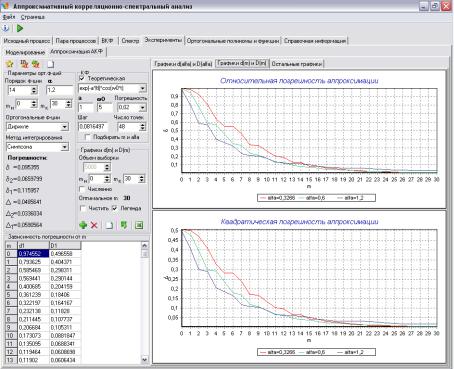The height and width of the screenshot is (369, 454).
Task: Select cell 0,18406 in row 5
Action: tap(65, 295)
